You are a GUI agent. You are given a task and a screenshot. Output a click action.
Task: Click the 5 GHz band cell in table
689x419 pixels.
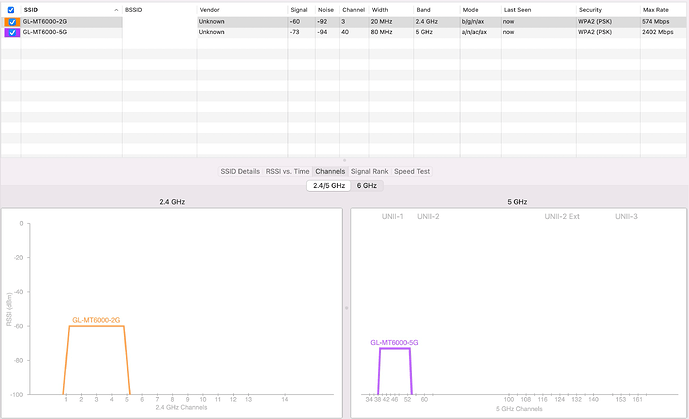[x=424, y=32]
